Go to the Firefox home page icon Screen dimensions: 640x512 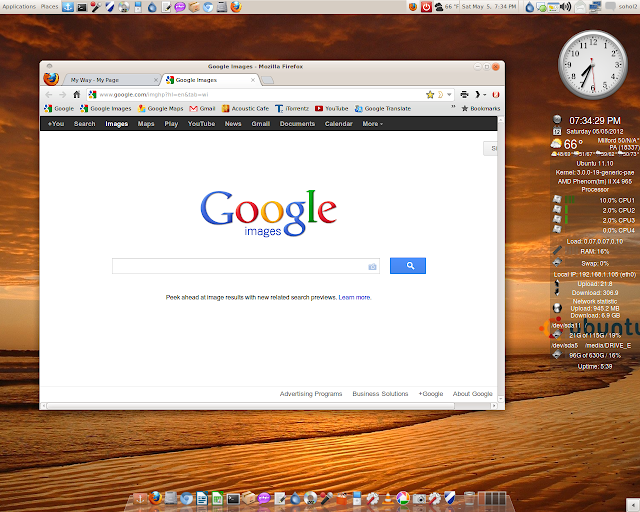[76, 95]
